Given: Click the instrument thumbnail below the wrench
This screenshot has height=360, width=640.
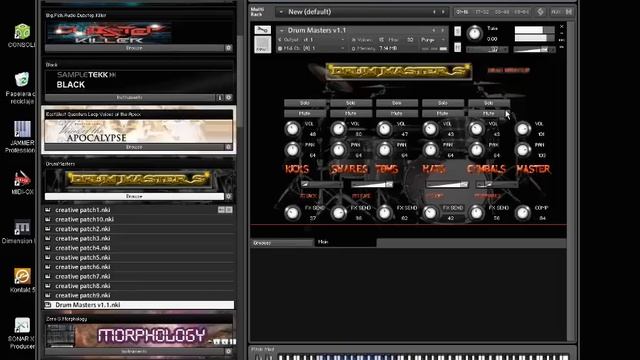Looking at the screenshot, I should (x=262, y=44).
